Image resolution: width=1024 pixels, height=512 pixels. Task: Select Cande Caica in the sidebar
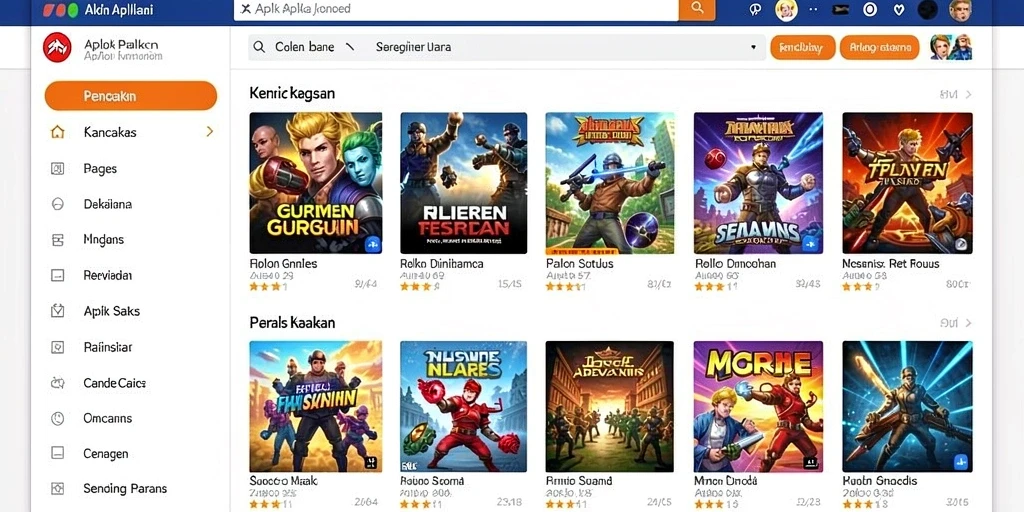(114, 383)
